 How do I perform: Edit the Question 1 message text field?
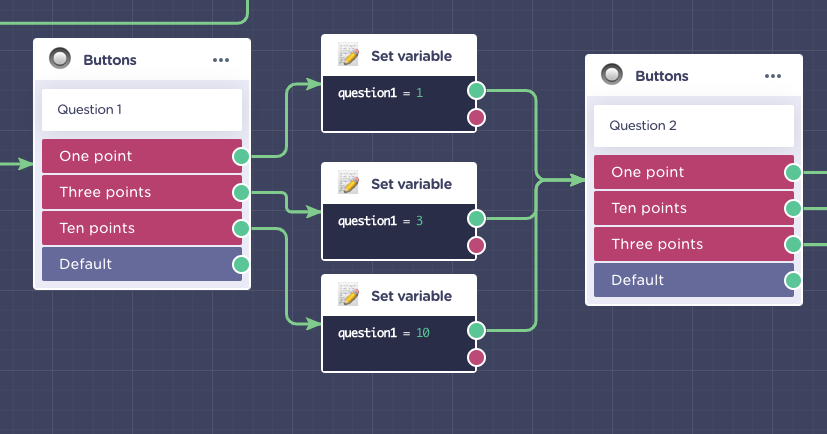click(x=142, y=110)
